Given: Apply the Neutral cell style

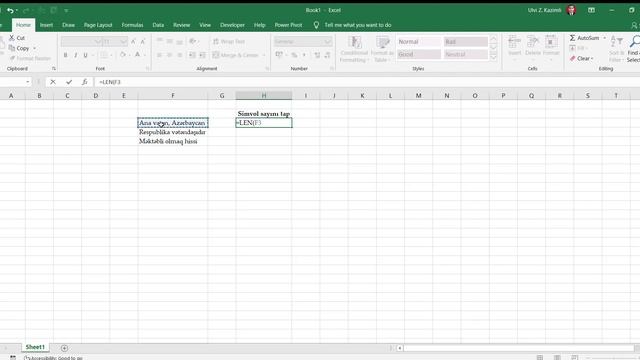Looking at the screenshot, I should tap(466, 54).
